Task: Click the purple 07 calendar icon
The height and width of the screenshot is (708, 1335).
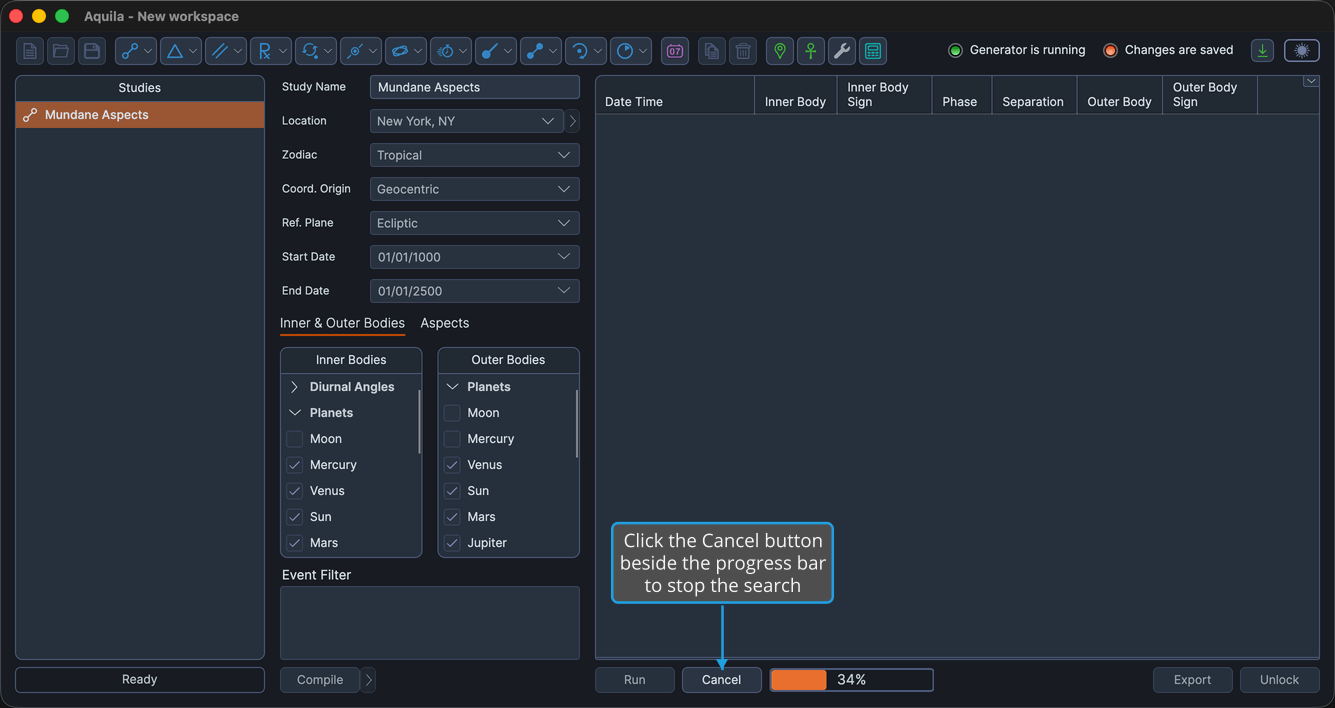Action: [x=675, y=51]
